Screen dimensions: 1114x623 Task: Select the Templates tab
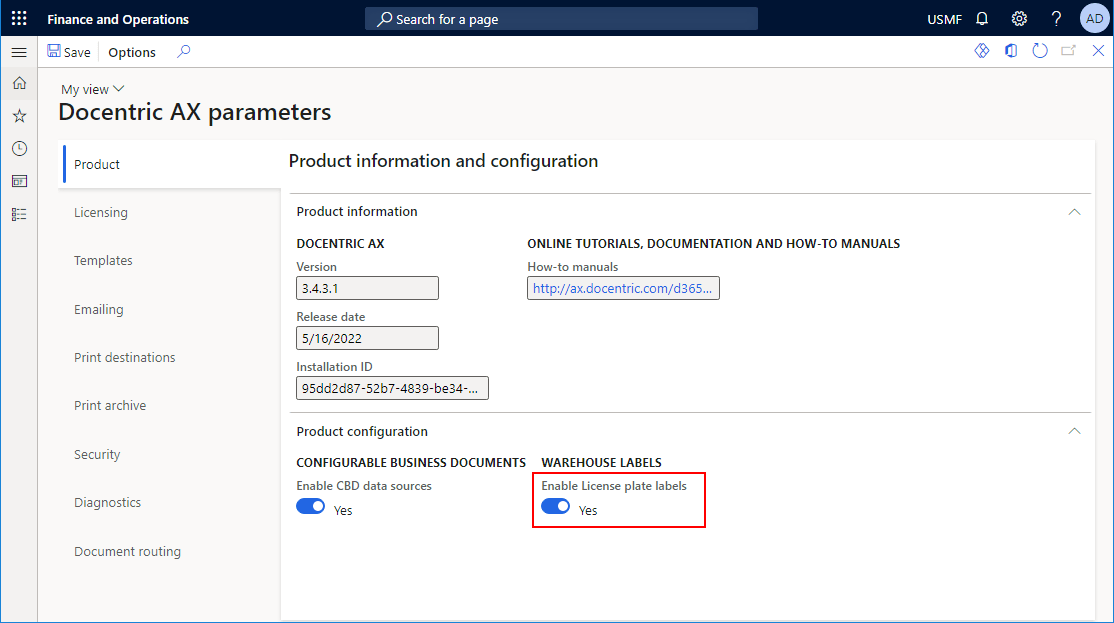(x=171, y=261)
